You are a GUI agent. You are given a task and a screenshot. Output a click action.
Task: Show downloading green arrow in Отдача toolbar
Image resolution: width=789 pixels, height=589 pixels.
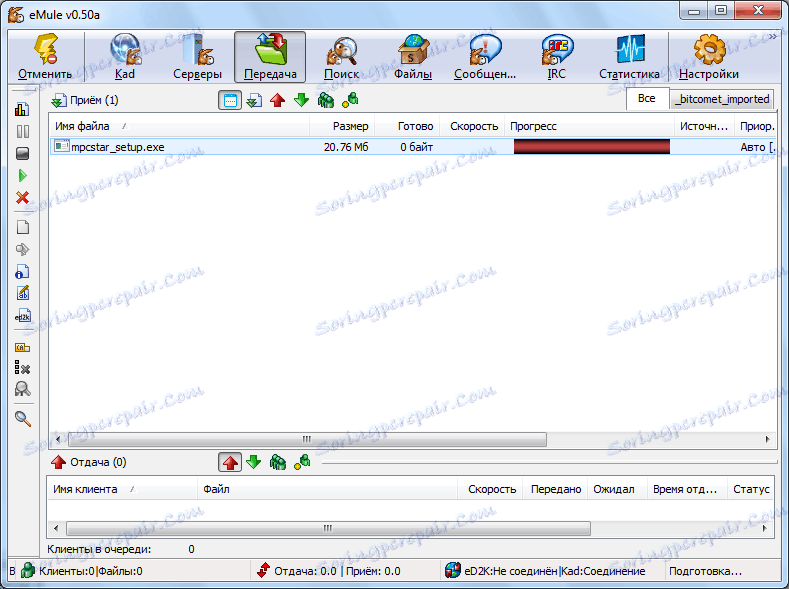254,462
